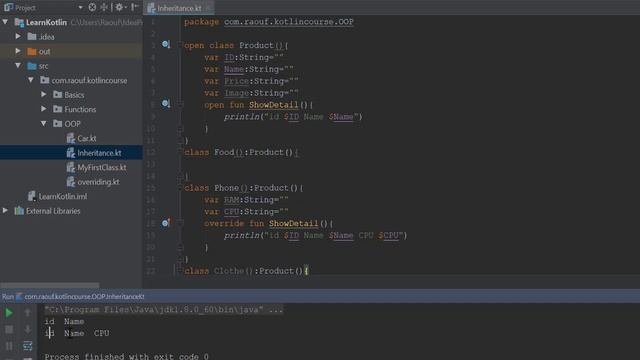Place cursor on package declaration line
This screenshot has width=640, height=360.
pos(269,22)
